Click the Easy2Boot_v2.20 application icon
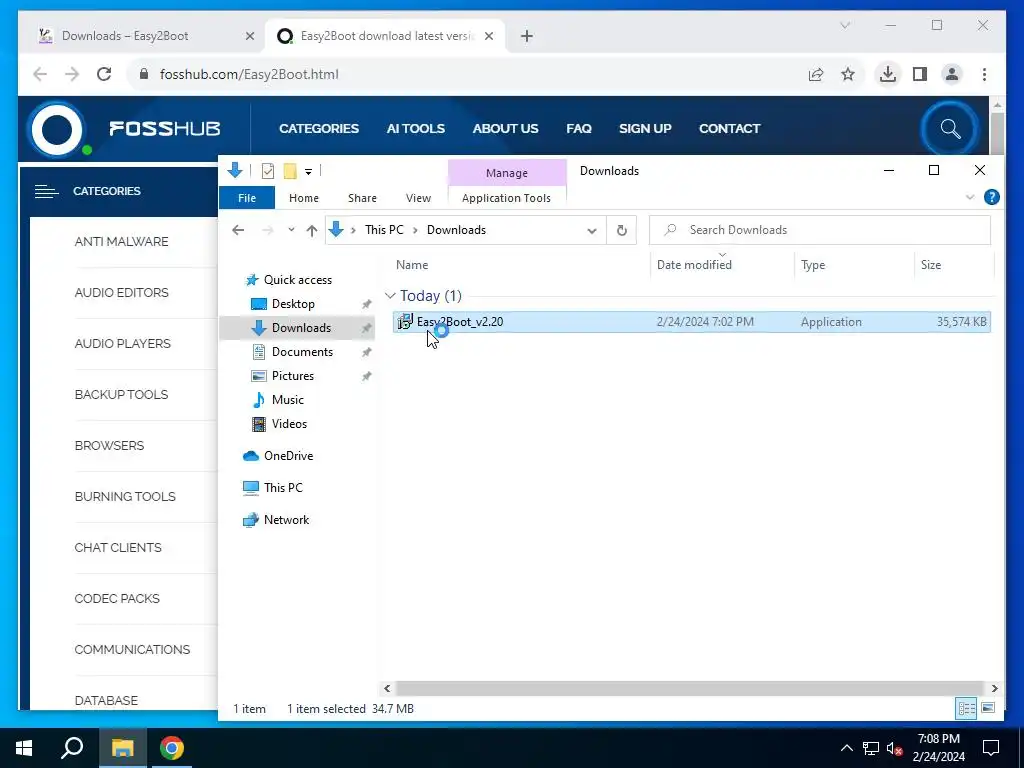Image resolution: width=1024 pixels, height=768 pixels. [405, 321]
